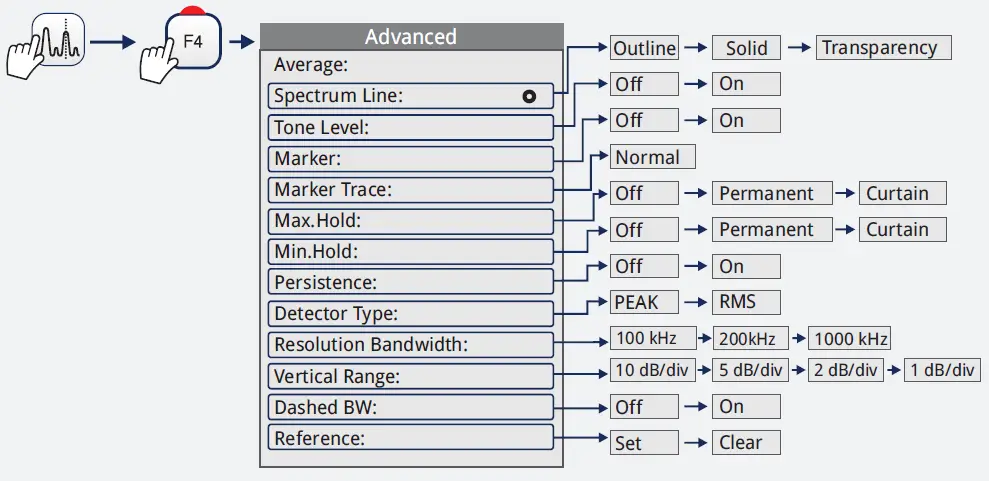Open the Detector Type setting
The height and width of the screenshot is (481, 989).
pyautogui.click(x=411, y=313)
